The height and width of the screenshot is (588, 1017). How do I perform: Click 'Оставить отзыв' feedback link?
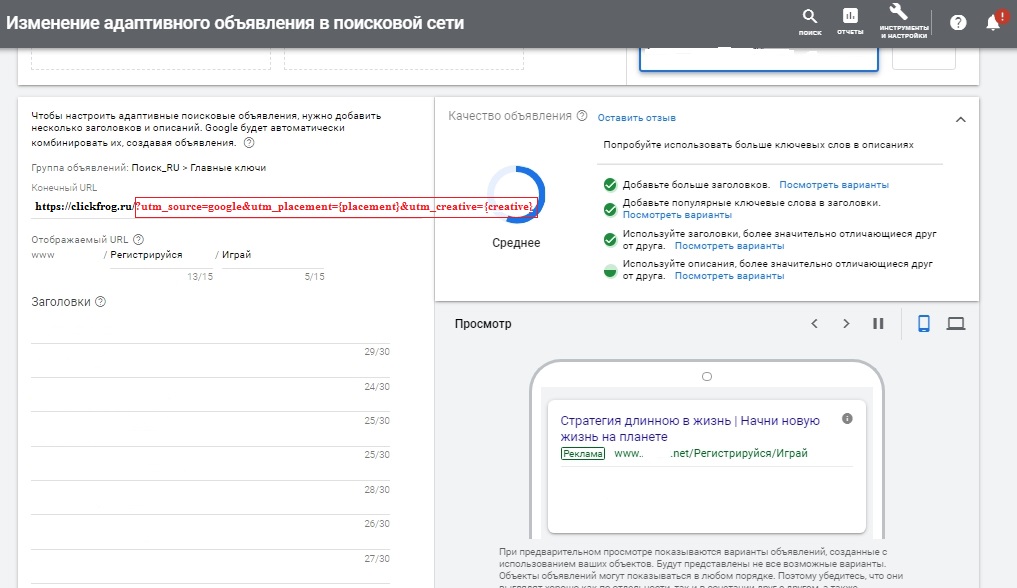(636, 117)
